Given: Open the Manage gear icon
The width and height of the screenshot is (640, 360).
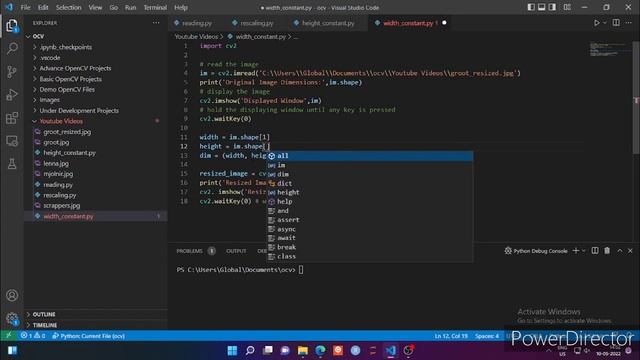Looking at the screenshot, I should [12, 318].
